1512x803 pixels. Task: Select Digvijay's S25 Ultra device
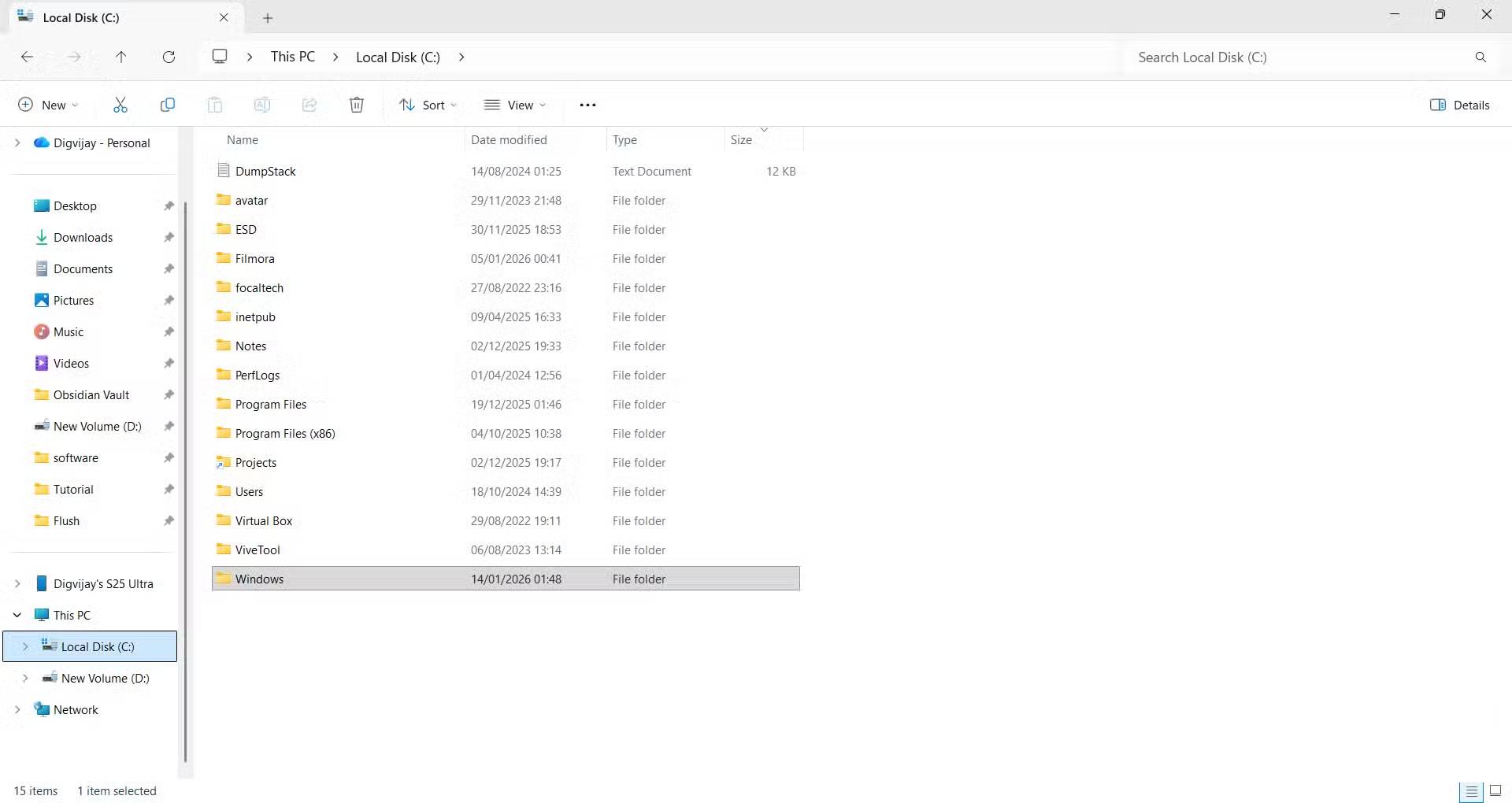[x=103, y=584]
